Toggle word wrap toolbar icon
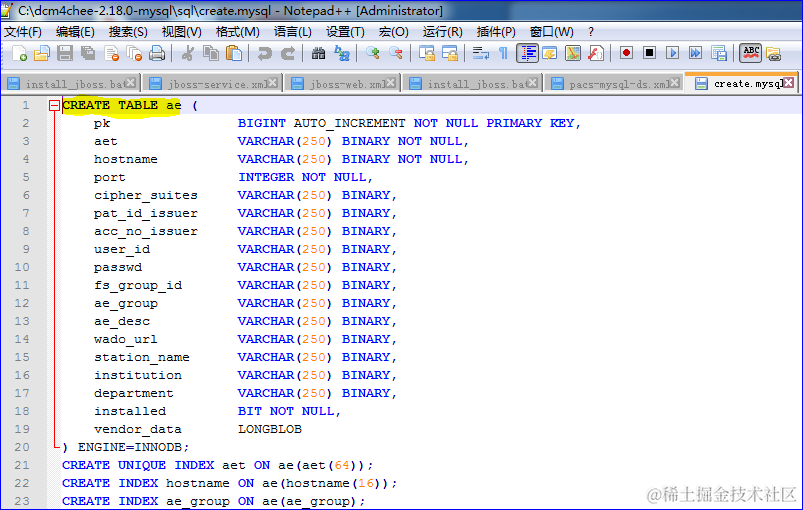 (x=480, y=53)
